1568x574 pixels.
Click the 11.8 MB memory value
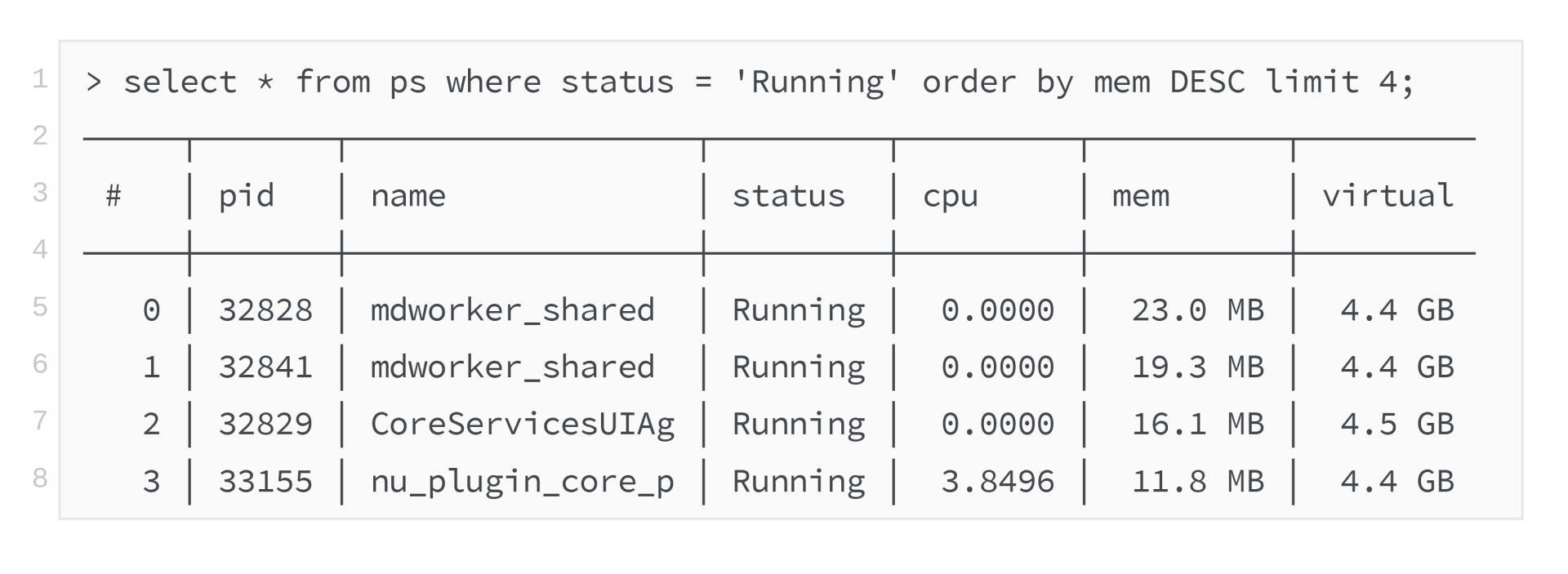point(1197,482)
